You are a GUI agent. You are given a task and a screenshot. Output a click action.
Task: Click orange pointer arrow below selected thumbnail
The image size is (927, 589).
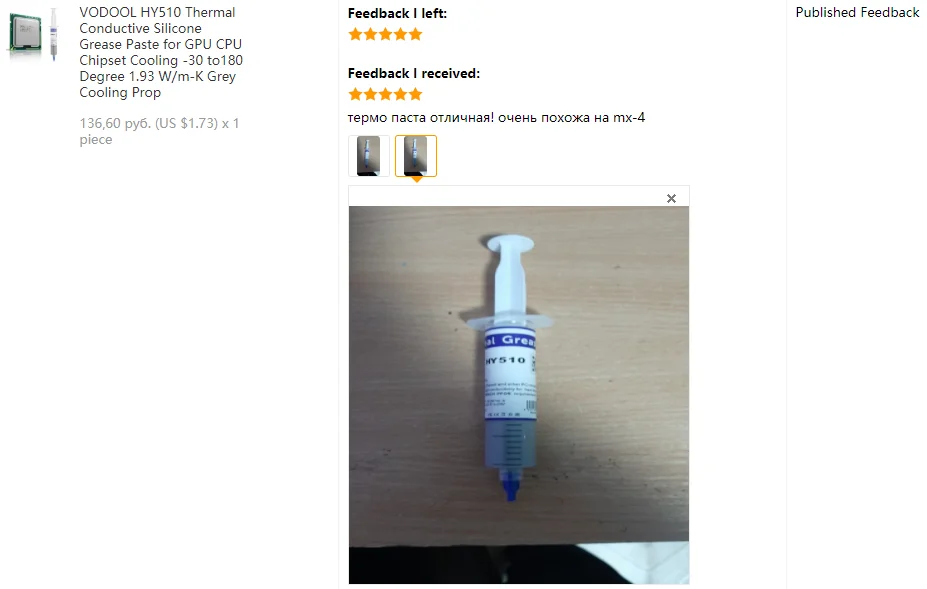click(x=416, y=179)
